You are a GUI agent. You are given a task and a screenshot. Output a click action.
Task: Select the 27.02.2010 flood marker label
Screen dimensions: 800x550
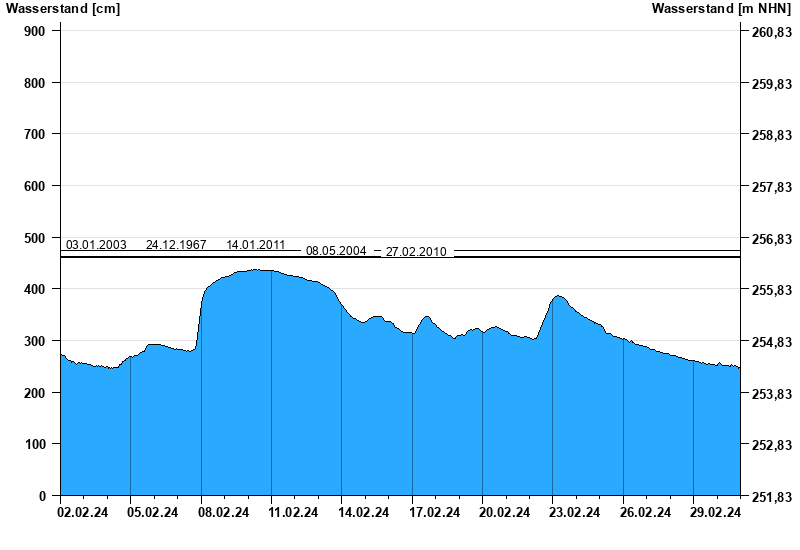point(416,252)
